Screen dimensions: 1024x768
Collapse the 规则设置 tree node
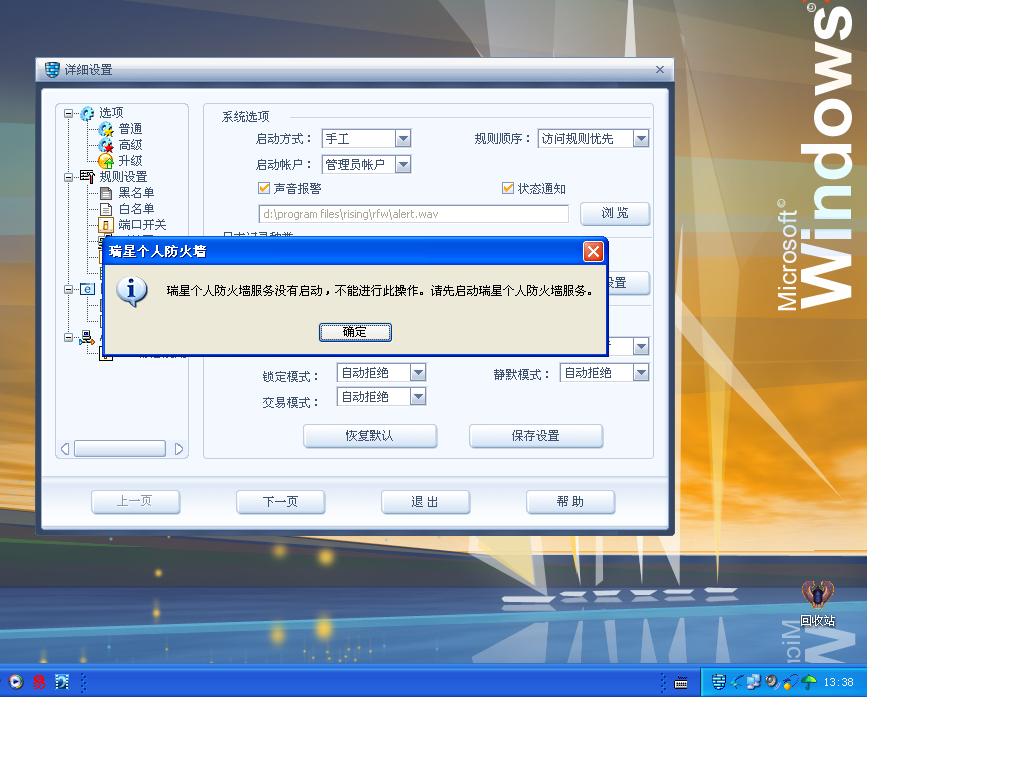pyautogui.click(x=68, y=177)
